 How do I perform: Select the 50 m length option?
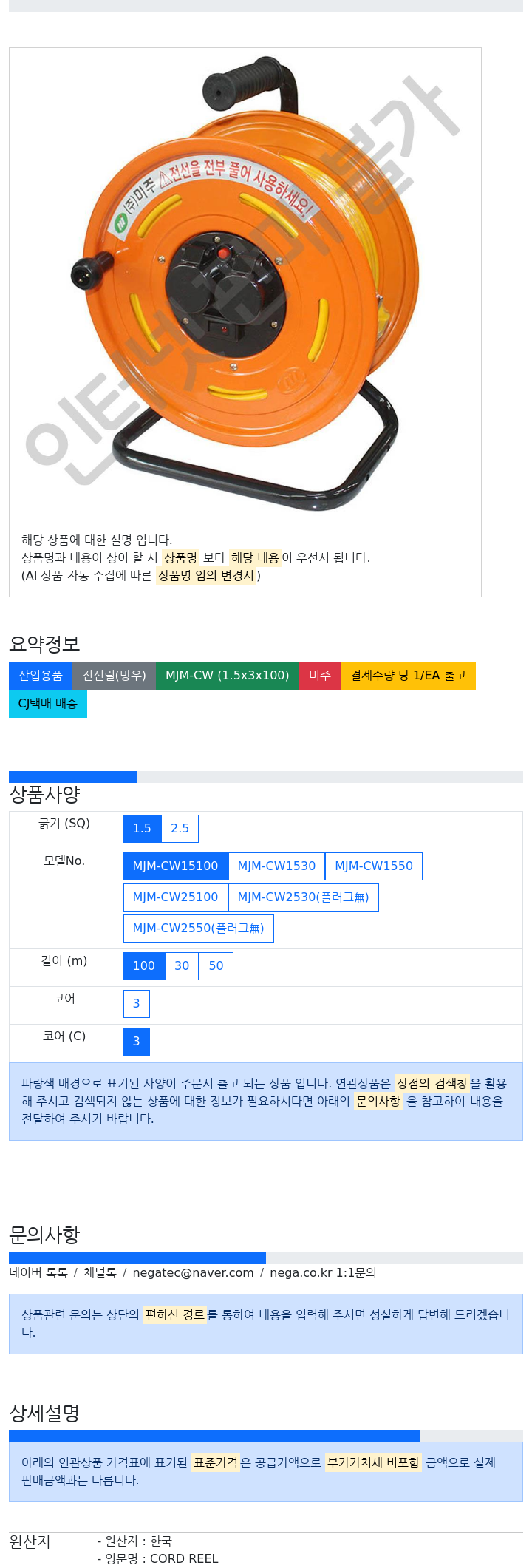216,966
